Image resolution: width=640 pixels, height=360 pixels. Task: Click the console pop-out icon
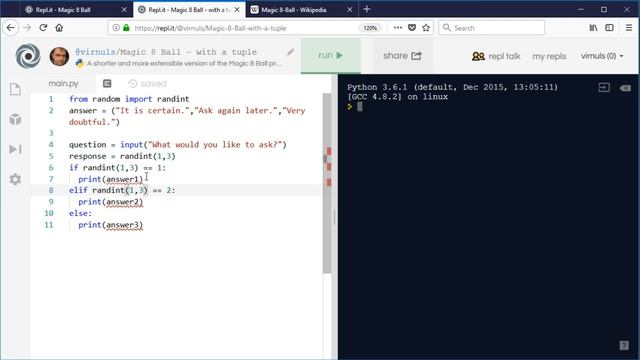[x=604, y=87]
